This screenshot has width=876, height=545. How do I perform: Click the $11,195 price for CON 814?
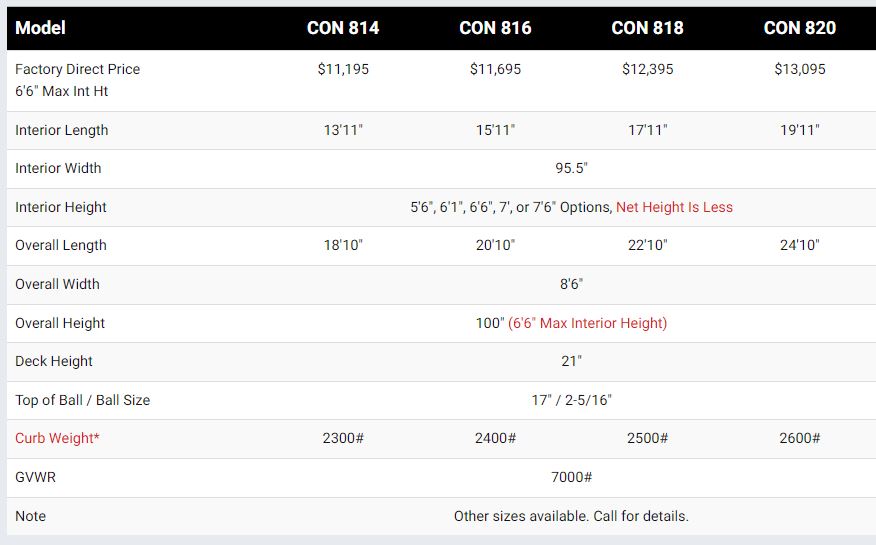coord(343,69)
